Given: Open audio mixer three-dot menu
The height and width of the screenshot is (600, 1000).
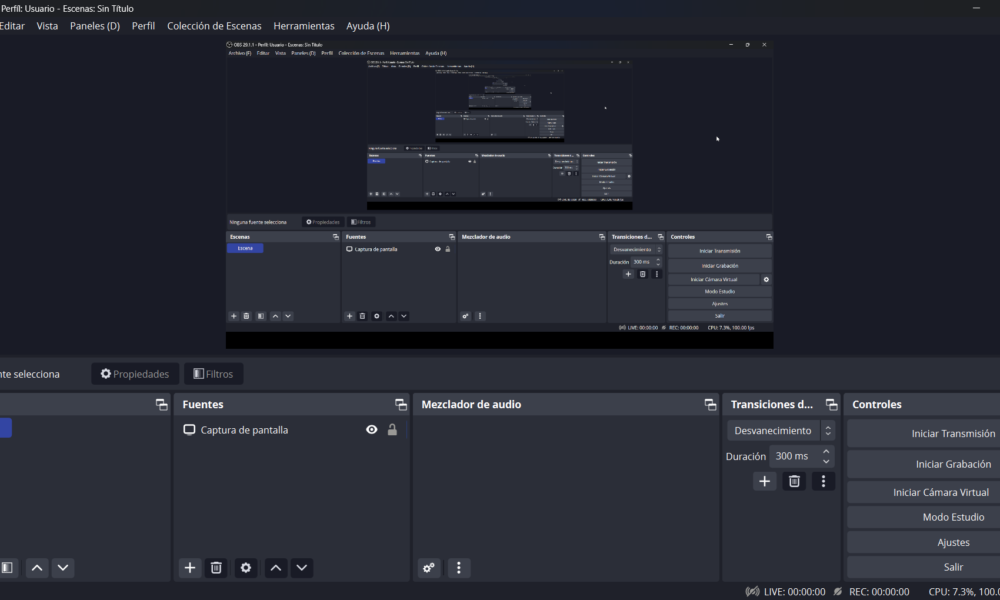Looking at the screenshot, I should point(459,567).
